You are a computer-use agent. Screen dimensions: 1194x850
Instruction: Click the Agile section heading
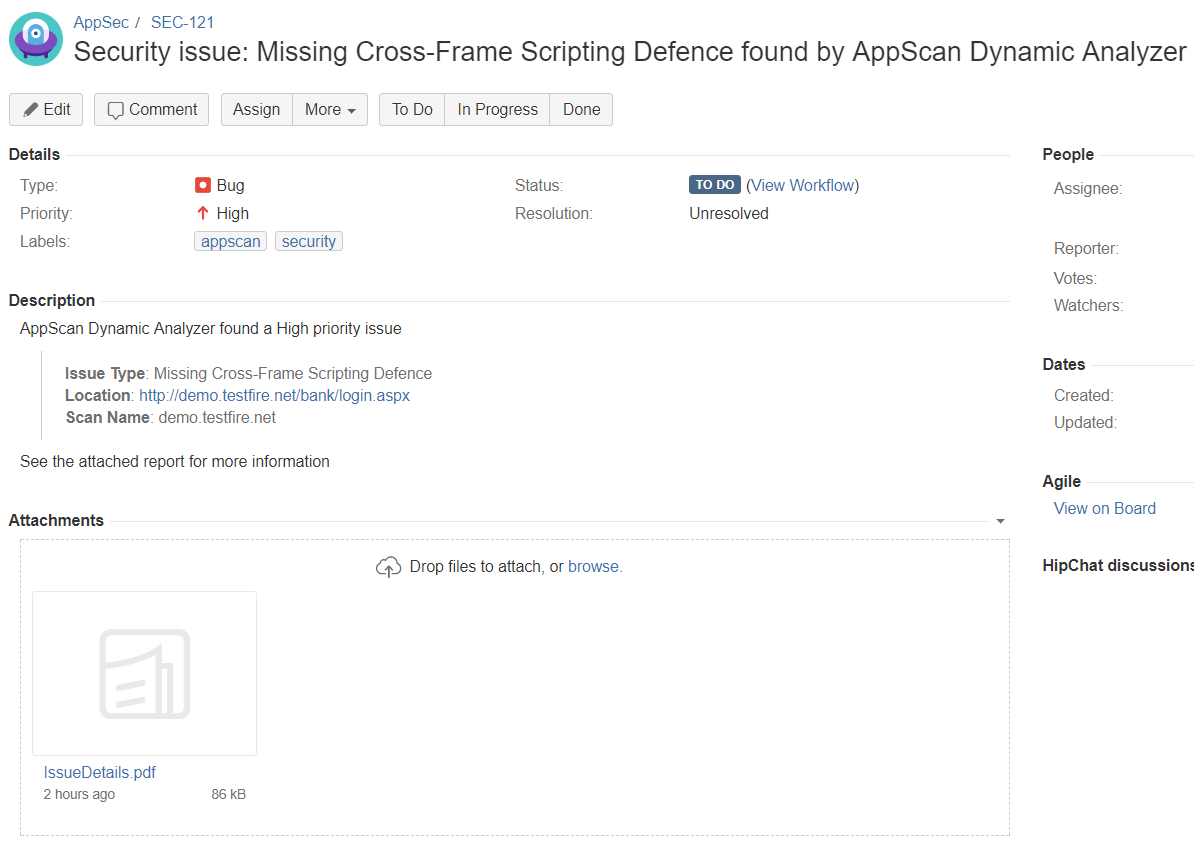coord(1062,481)
